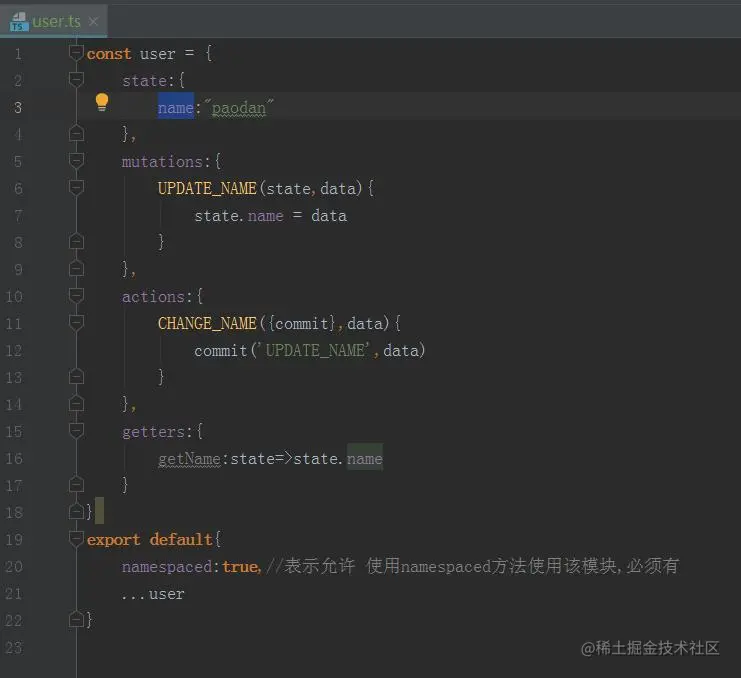
Task: Click the 'true' value on line 20
Action: pos(240,566)
